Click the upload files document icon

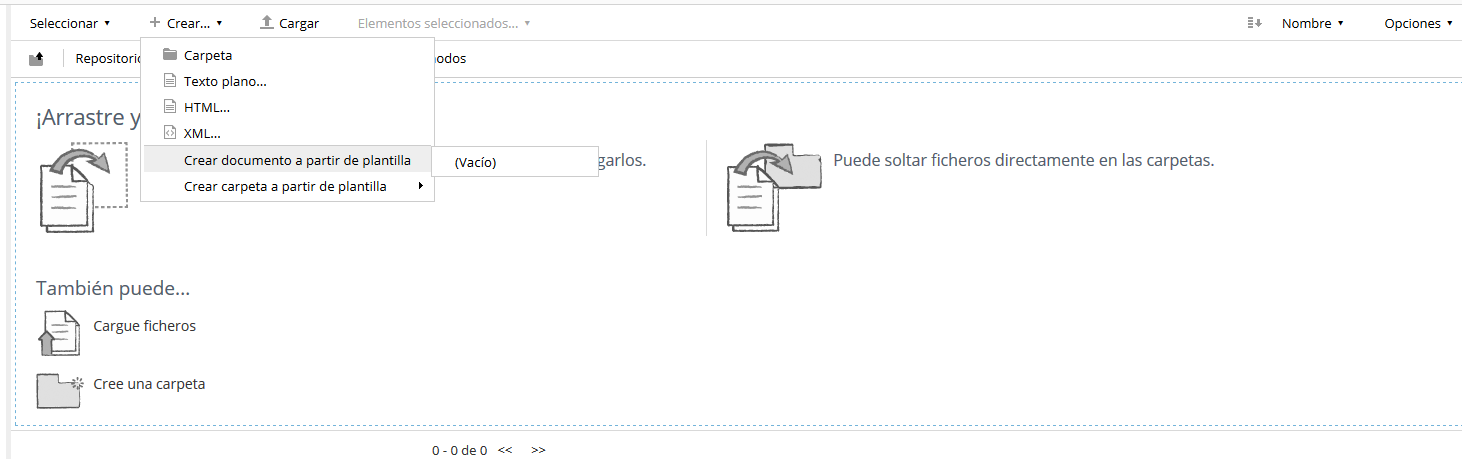(59, 333)
